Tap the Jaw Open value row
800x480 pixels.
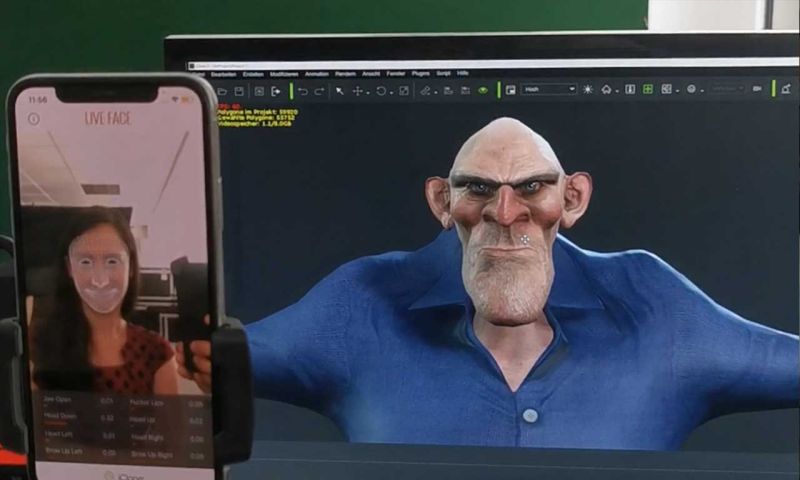click(x=79, y=401)
